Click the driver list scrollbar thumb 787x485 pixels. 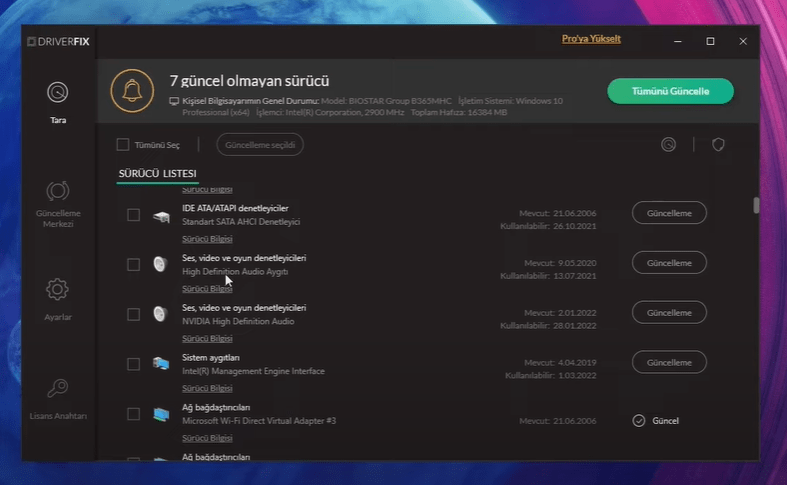point(756,205)
